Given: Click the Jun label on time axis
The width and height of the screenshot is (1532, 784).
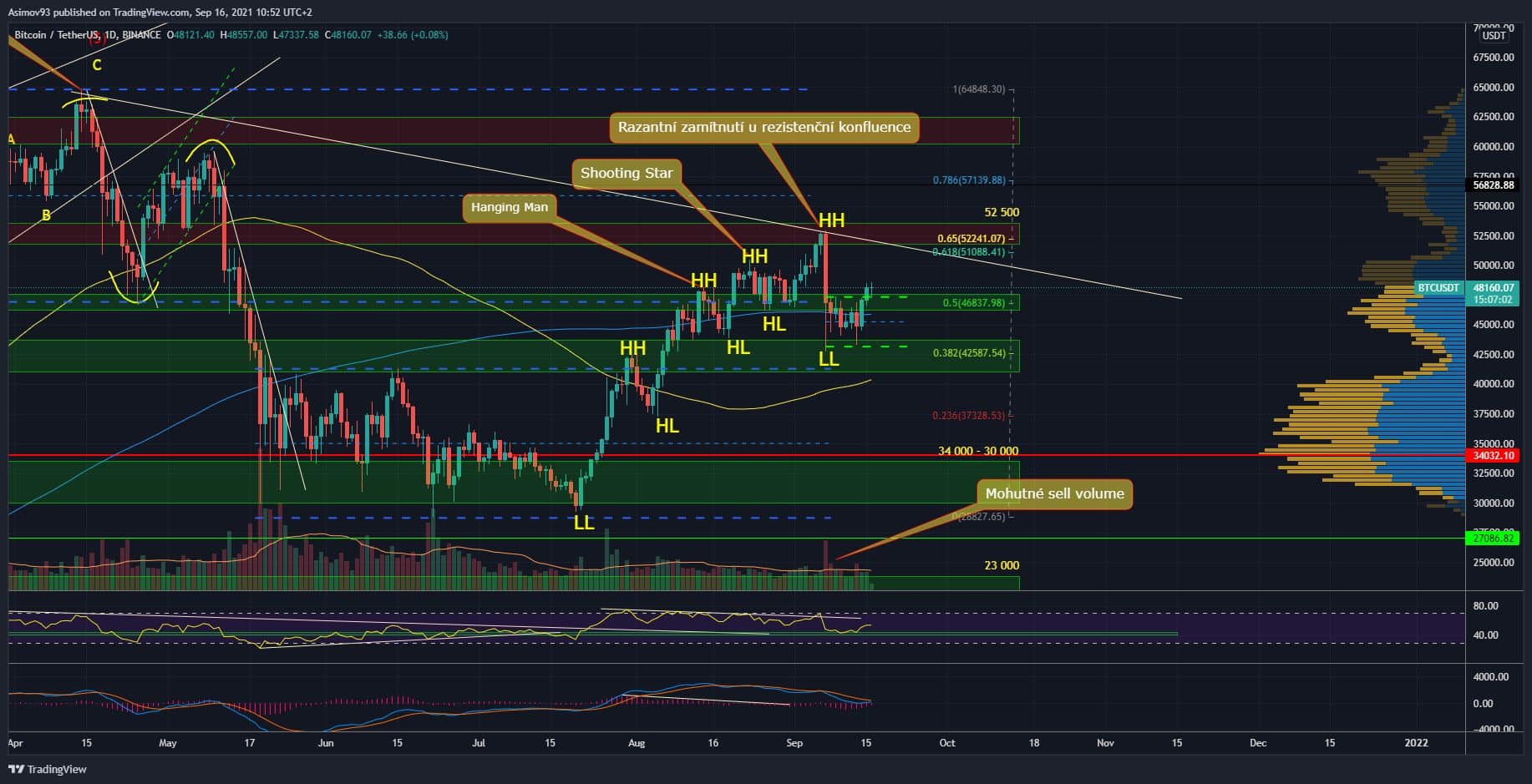Looking at the screenshot, I should 325,742.
